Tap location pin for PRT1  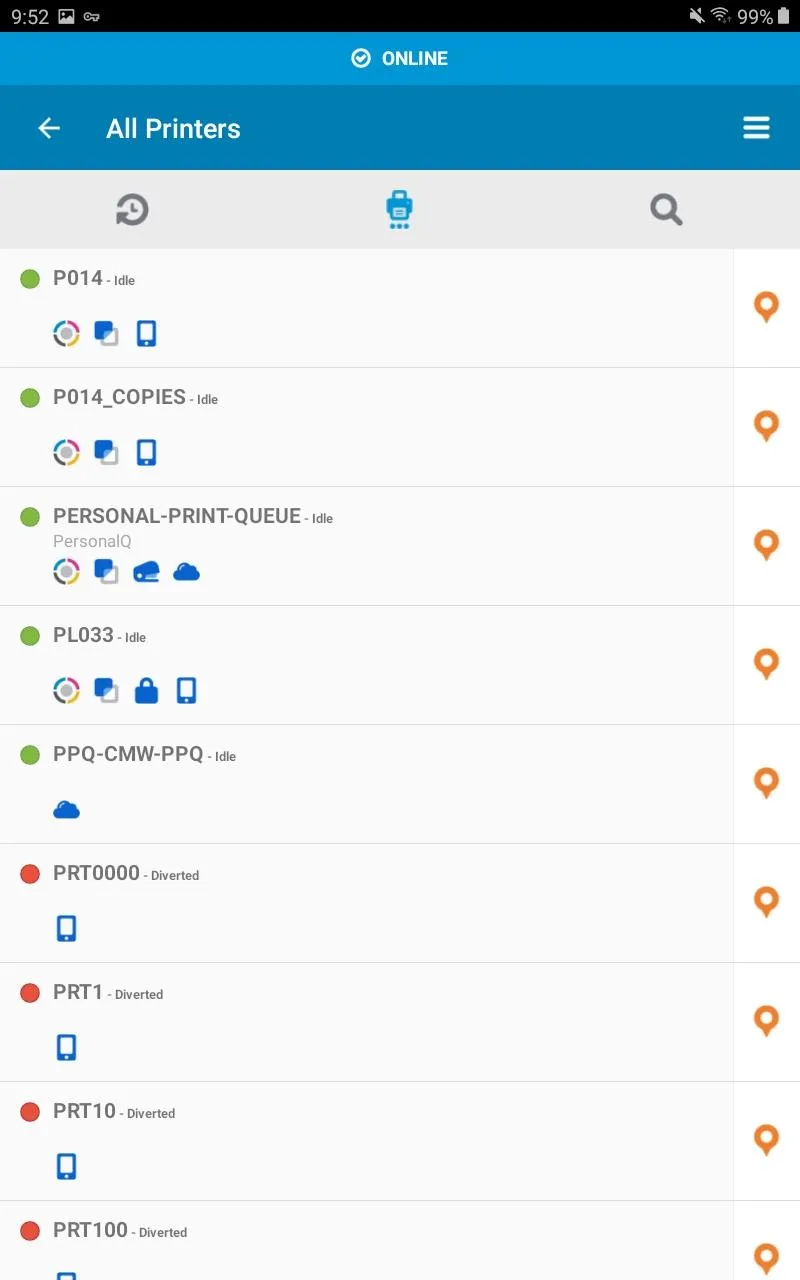click(x=766, y=1021)
